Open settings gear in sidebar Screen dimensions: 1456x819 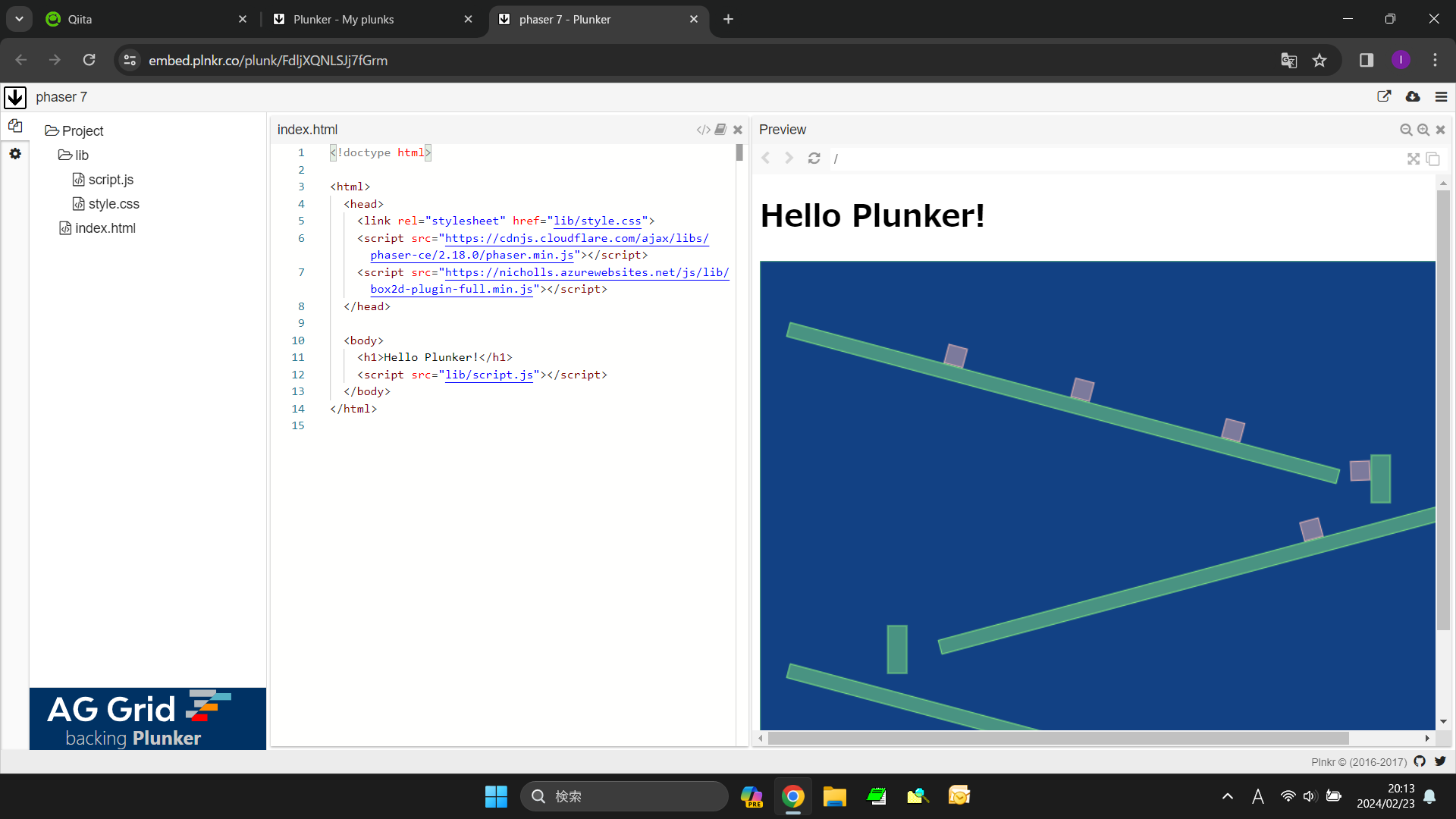15,154
